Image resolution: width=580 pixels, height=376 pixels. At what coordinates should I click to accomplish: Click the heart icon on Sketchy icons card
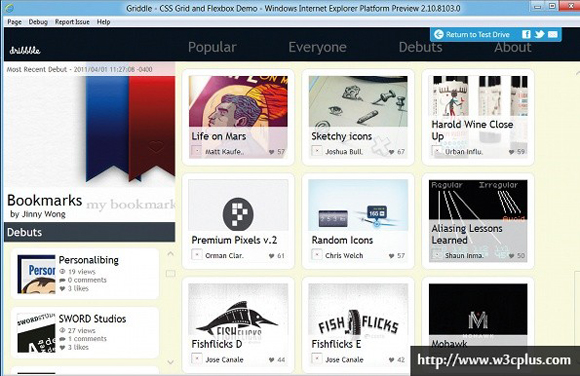[391, 152]
